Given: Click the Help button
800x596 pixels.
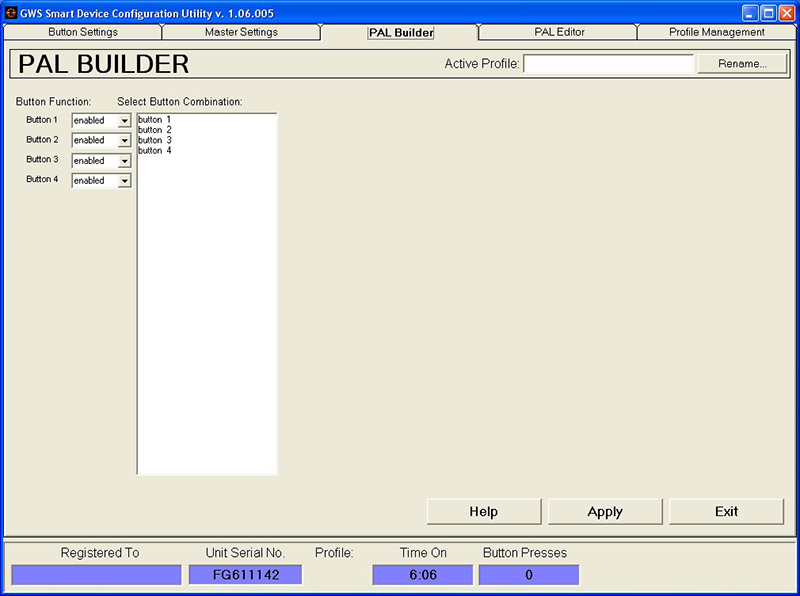Looking at the screenshot, I should [x=484, y=511].
